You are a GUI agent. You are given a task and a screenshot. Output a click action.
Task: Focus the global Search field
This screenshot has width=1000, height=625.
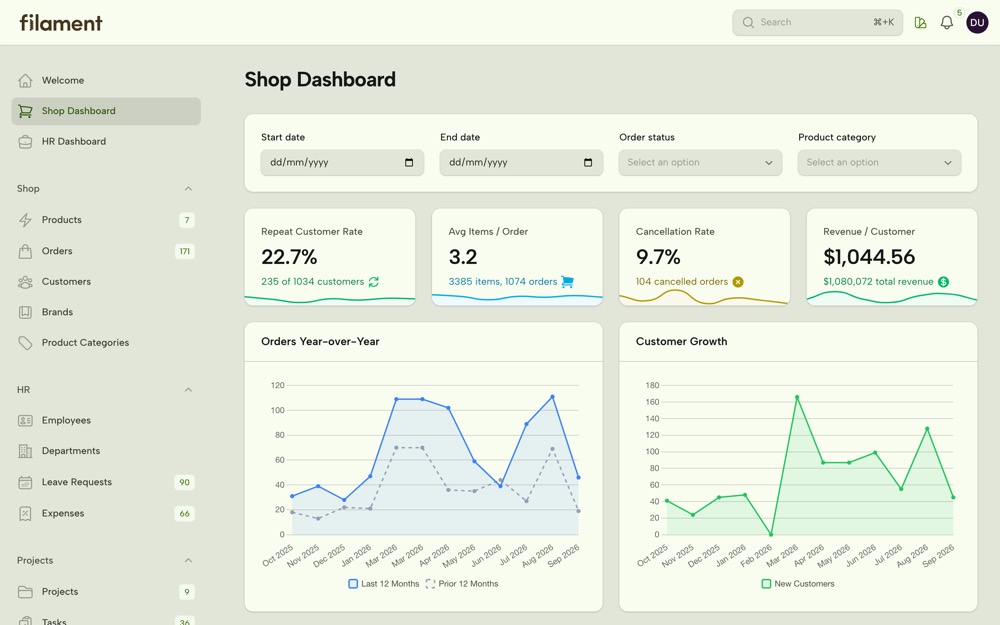(817, 22)
